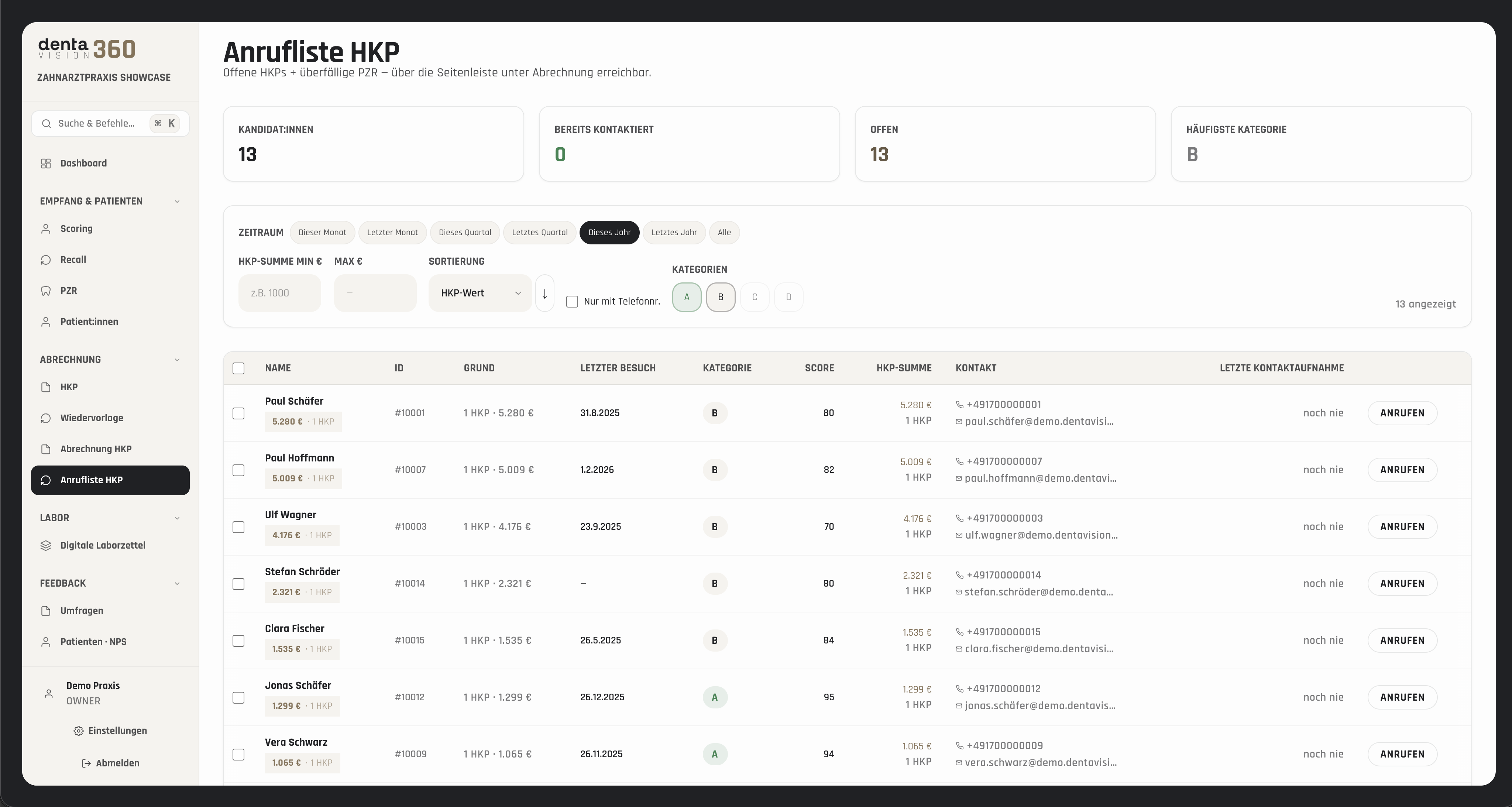
Task: Click the Patienten NPS person icon
Action: (x=46, y=642)
